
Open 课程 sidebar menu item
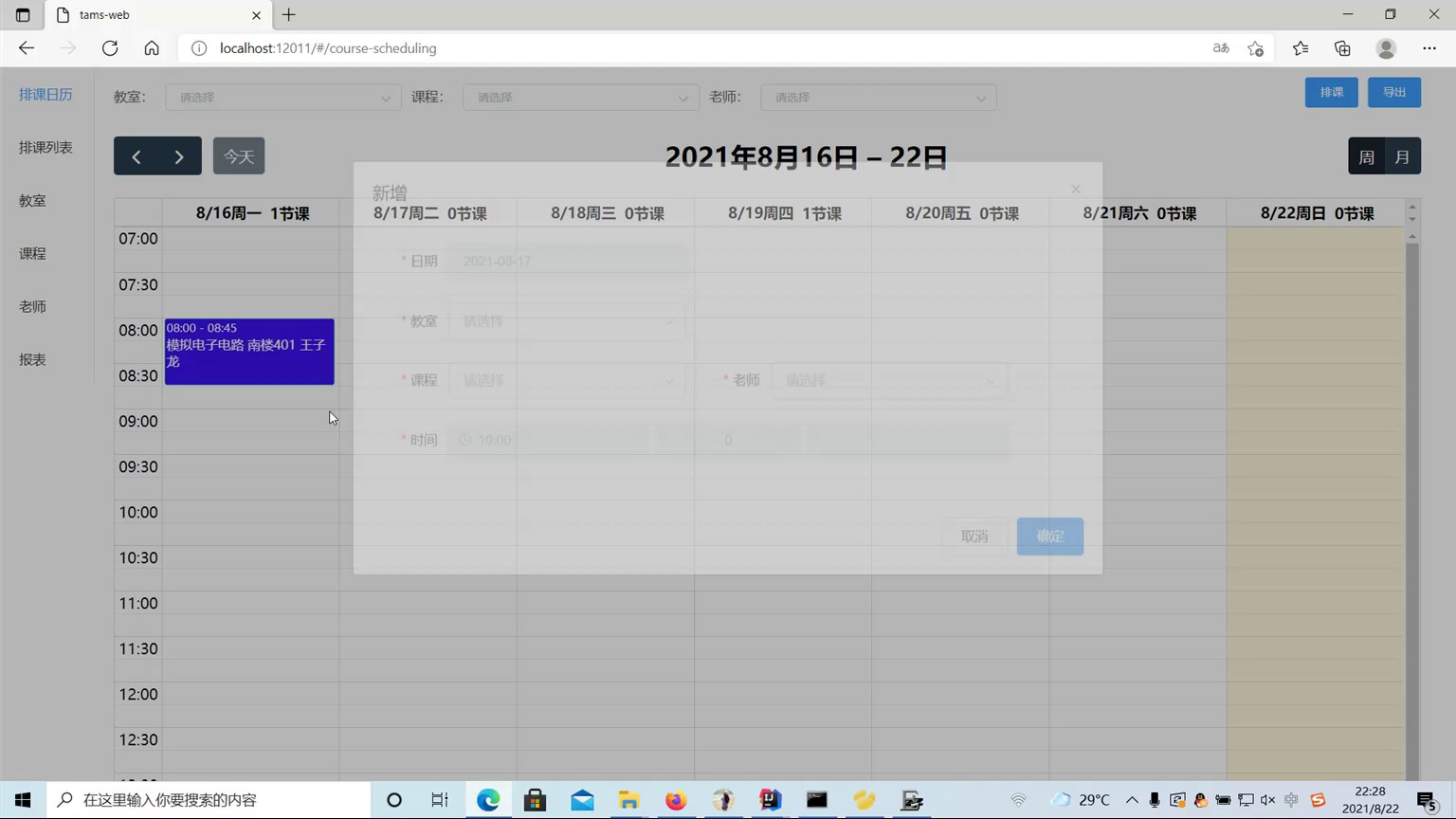(x=32, y=254)
